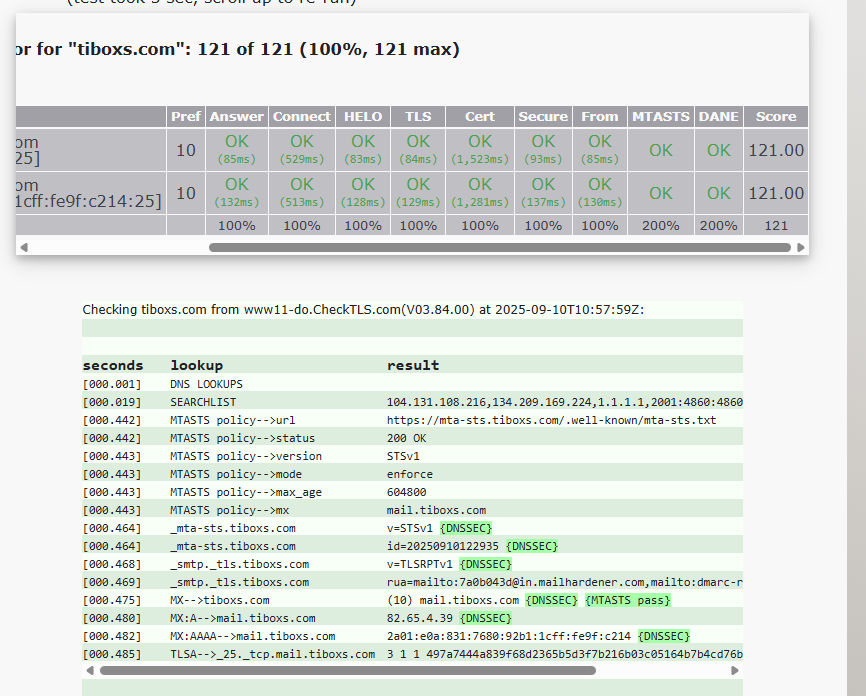Click the "enforce" mode result
Image resolution: width=866 pixels, height=696 pixels.
click(x=410, y=474)
